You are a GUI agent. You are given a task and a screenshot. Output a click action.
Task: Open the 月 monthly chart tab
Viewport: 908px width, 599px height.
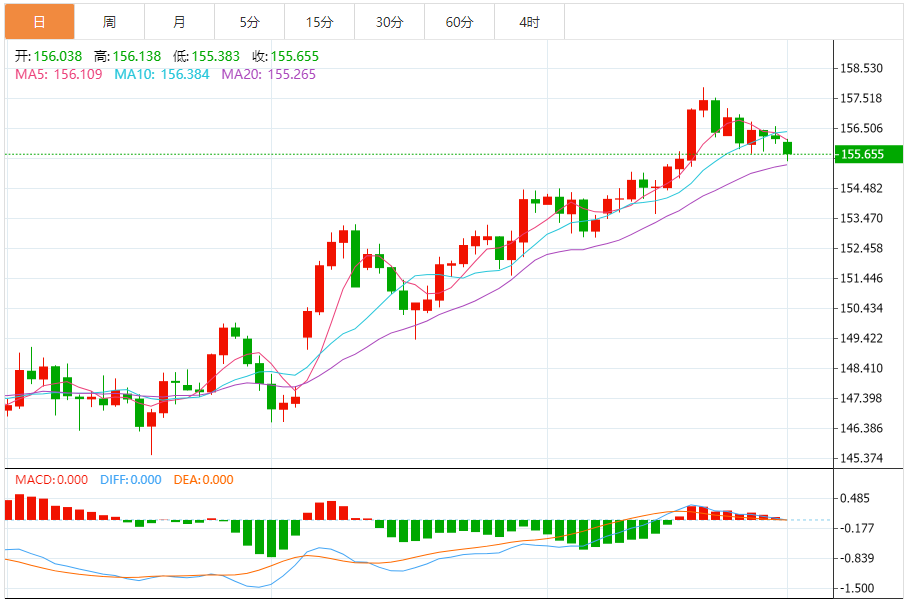[179, 21]
